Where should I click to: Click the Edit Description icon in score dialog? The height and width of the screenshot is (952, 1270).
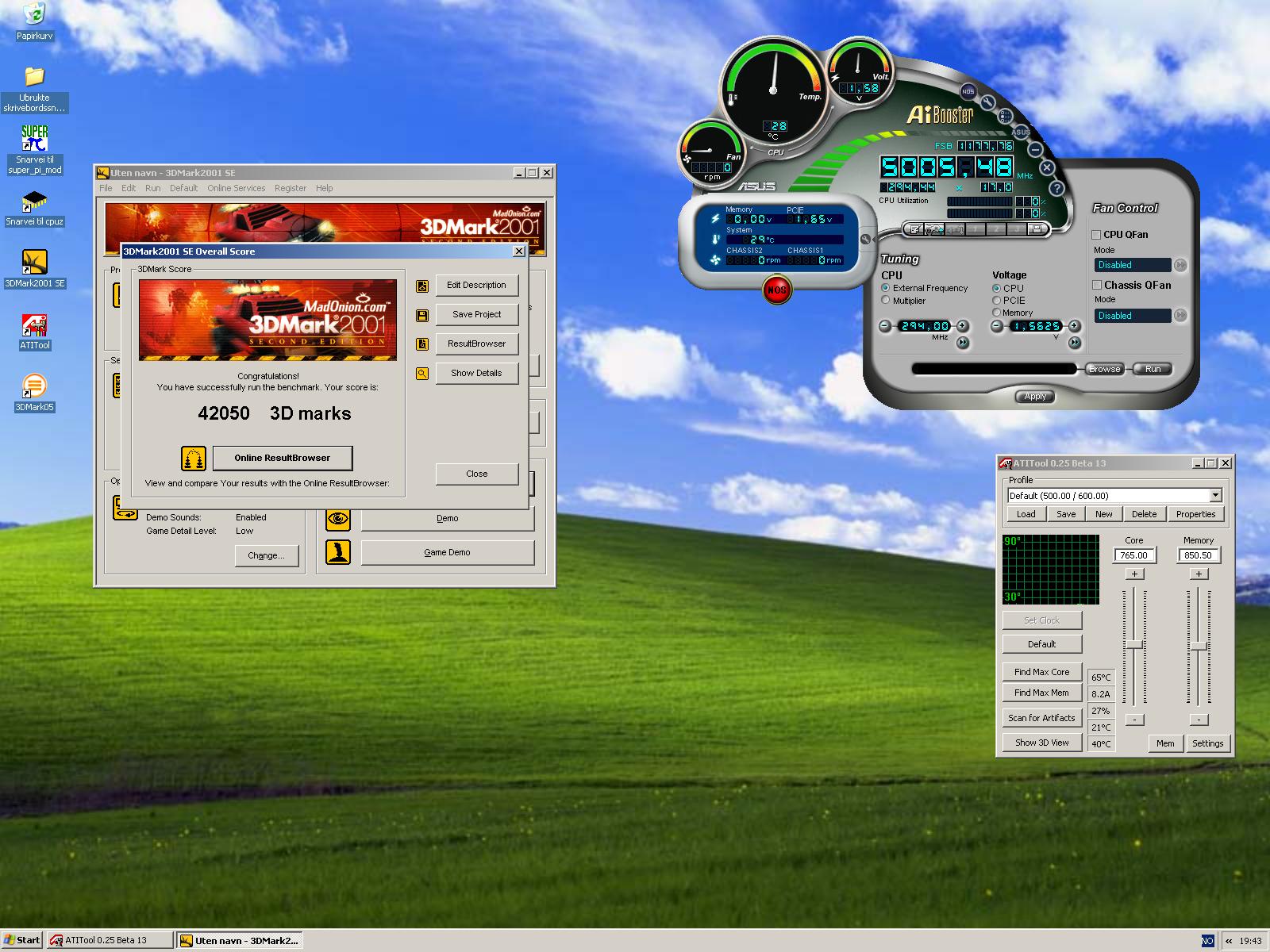[422, 286]
